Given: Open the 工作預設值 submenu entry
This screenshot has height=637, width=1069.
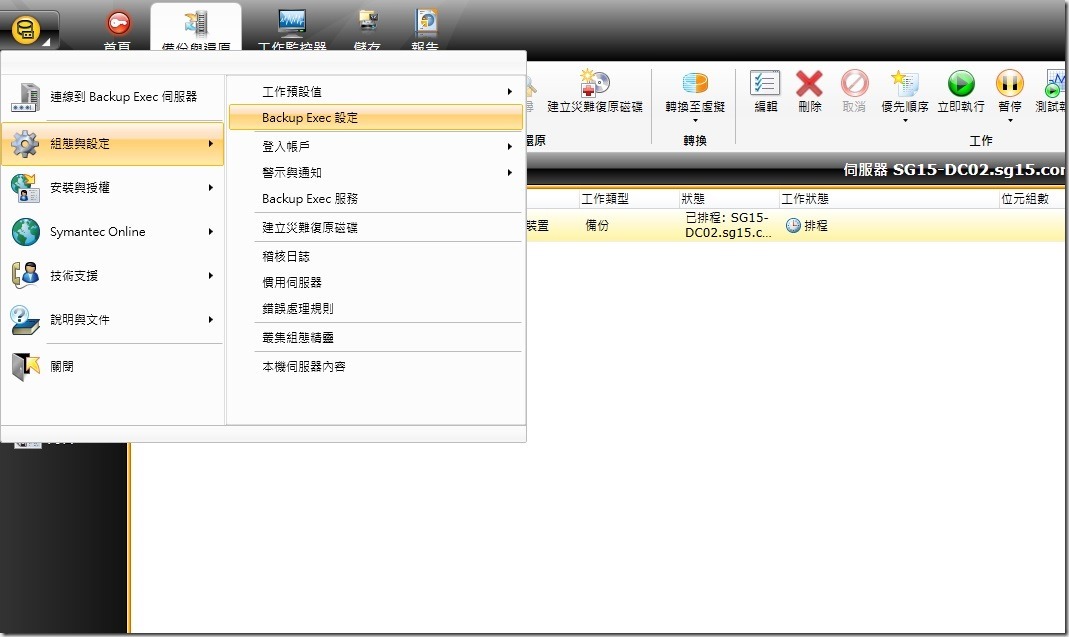Looking at the screenshot, I should [376, 91].
